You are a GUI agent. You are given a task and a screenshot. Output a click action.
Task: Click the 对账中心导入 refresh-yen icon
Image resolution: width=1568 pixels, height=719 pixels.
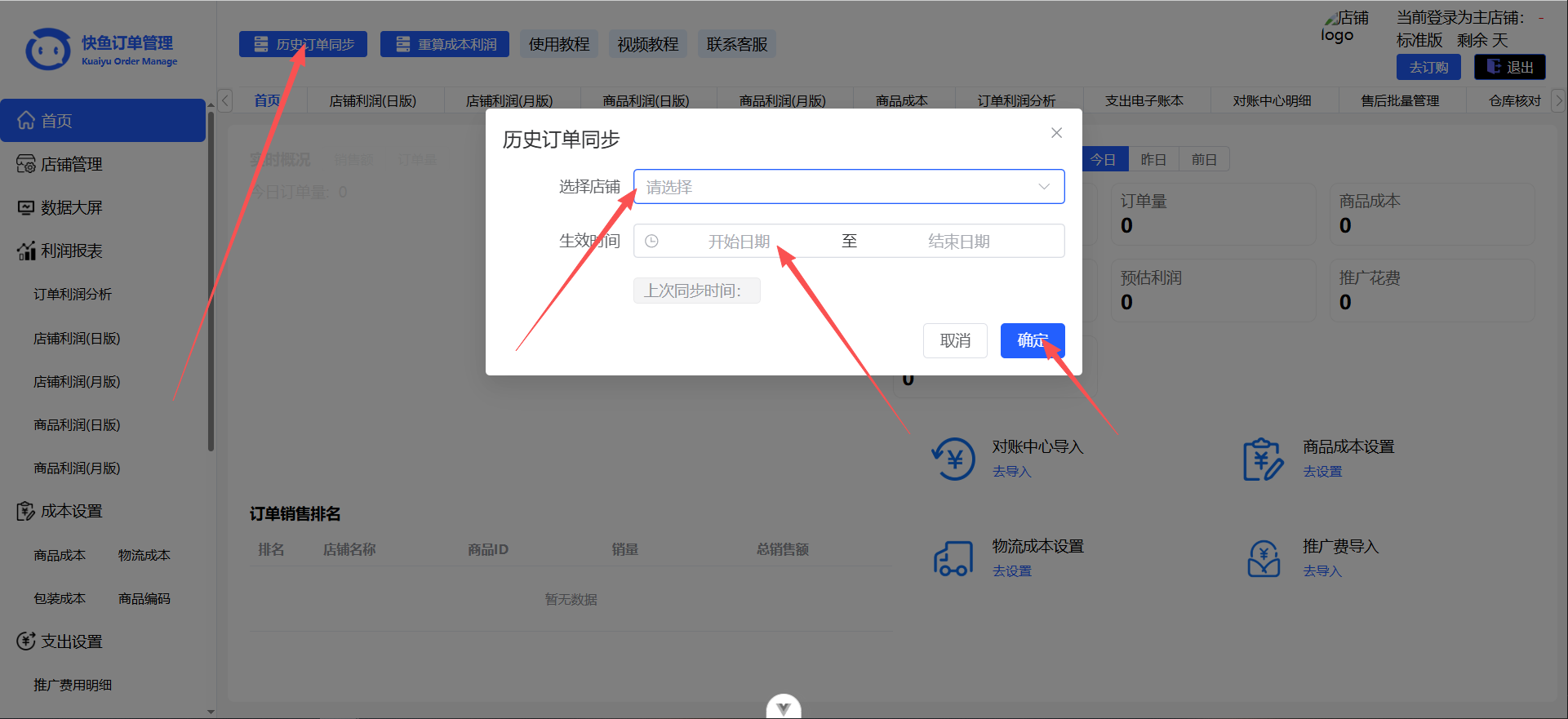click(x=953, y=459)
